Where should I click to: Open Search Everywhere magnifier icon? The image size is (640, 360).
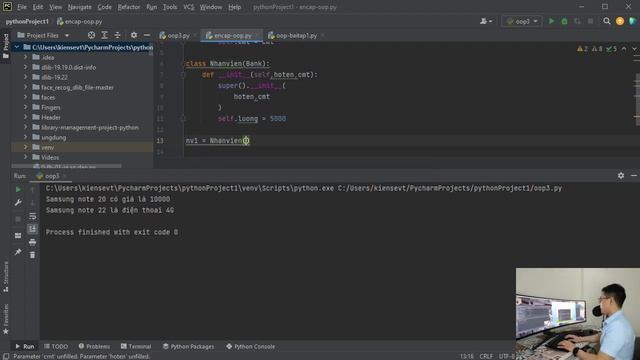pyautogui.click(x=607, y=21)
